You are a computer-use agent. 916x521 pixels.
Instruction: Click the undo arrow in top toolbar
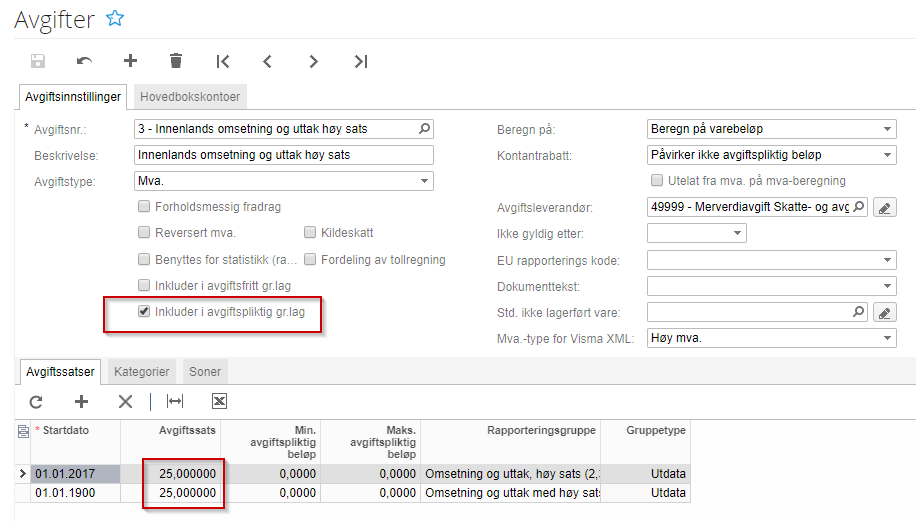84,61
